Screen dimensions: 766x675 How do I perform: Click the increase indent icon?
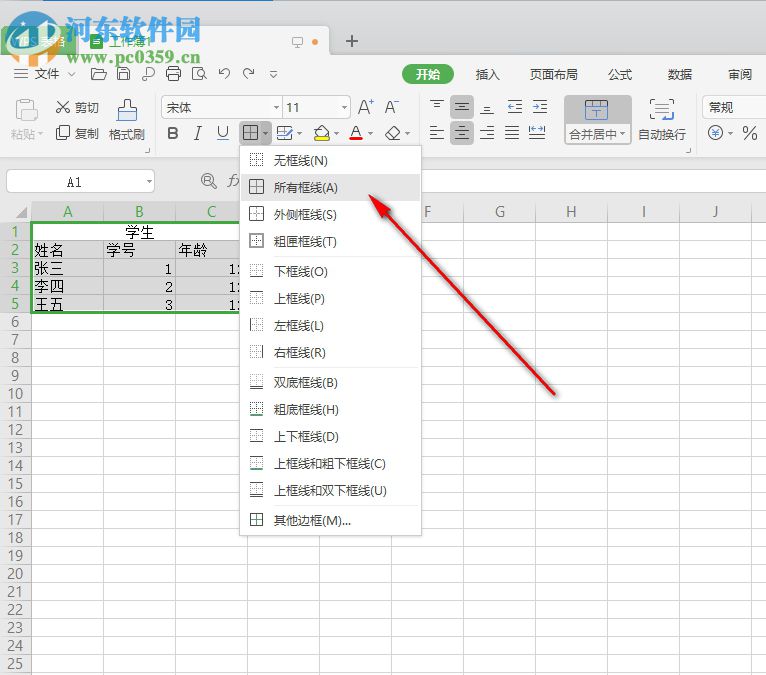540,107
